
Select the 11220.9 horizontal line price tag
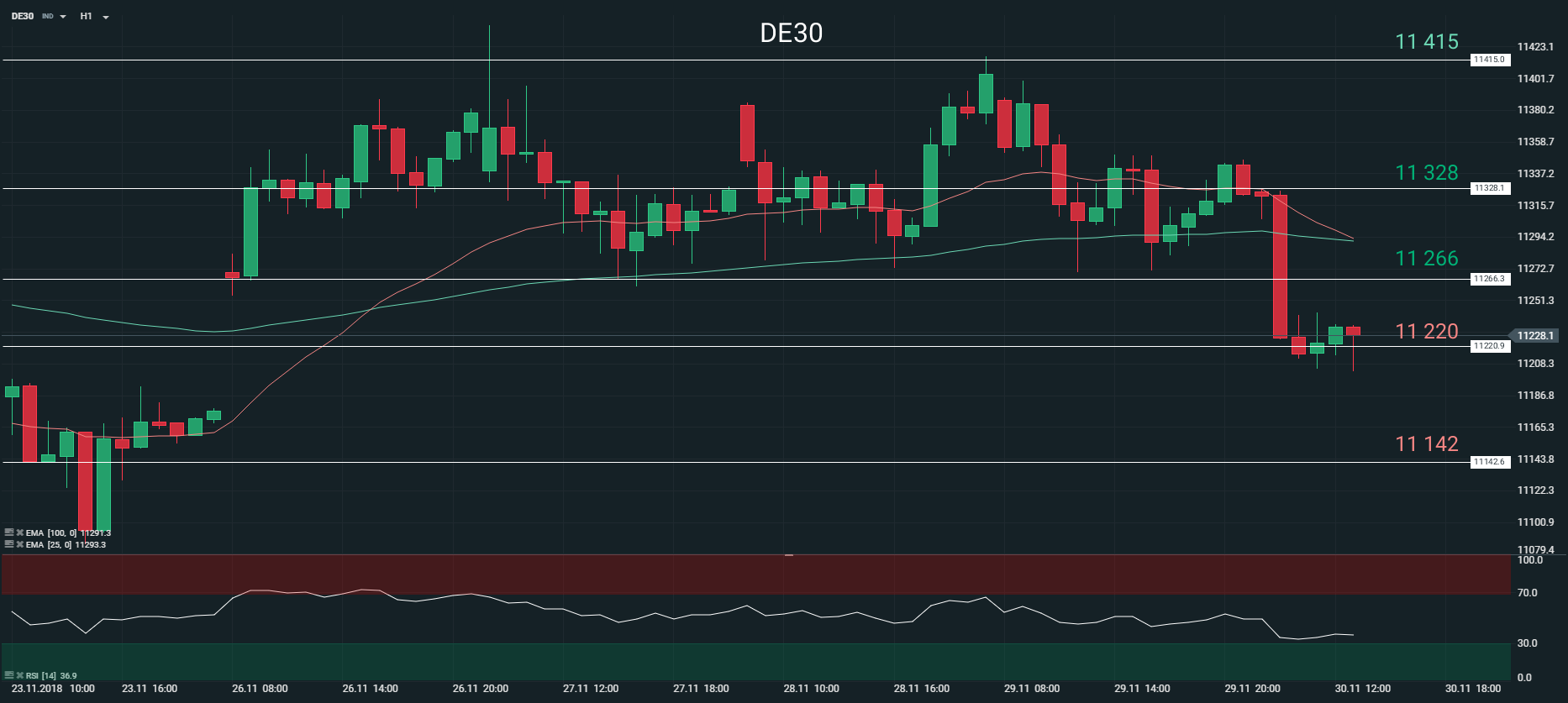click(1489, 345)
